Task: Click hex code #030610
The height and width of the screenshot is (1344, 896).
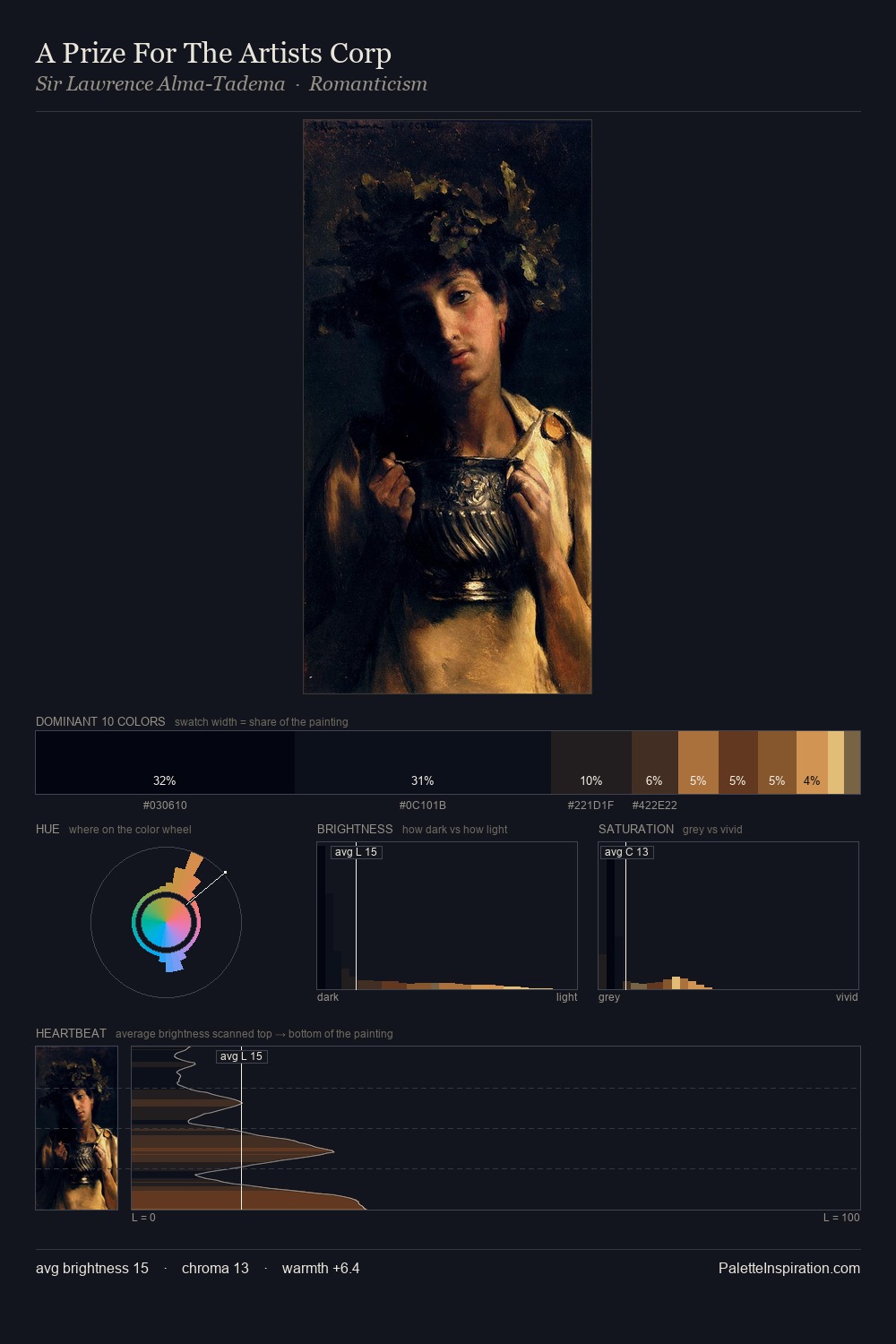Action: [165, 806]
